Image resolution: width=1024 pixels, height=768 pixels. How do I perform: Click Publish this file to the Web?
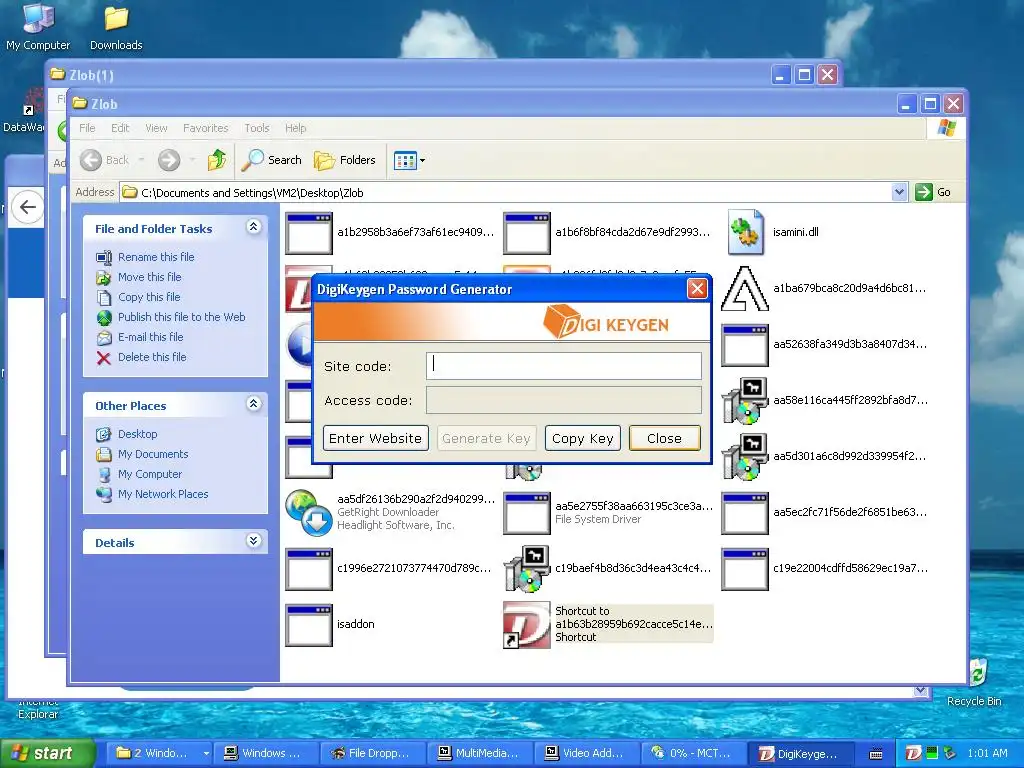coord(182,317)
